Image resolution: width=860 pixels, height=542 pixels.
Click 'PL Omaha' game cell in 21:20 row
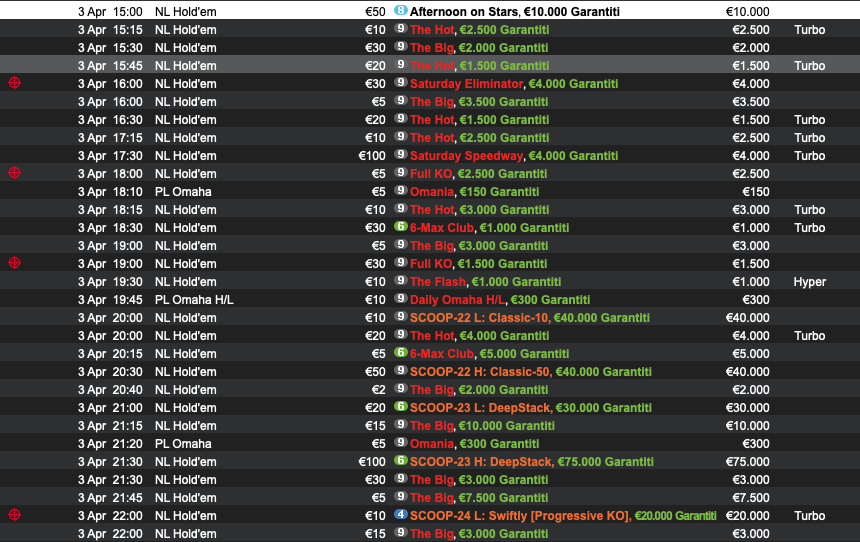[183, 444]
